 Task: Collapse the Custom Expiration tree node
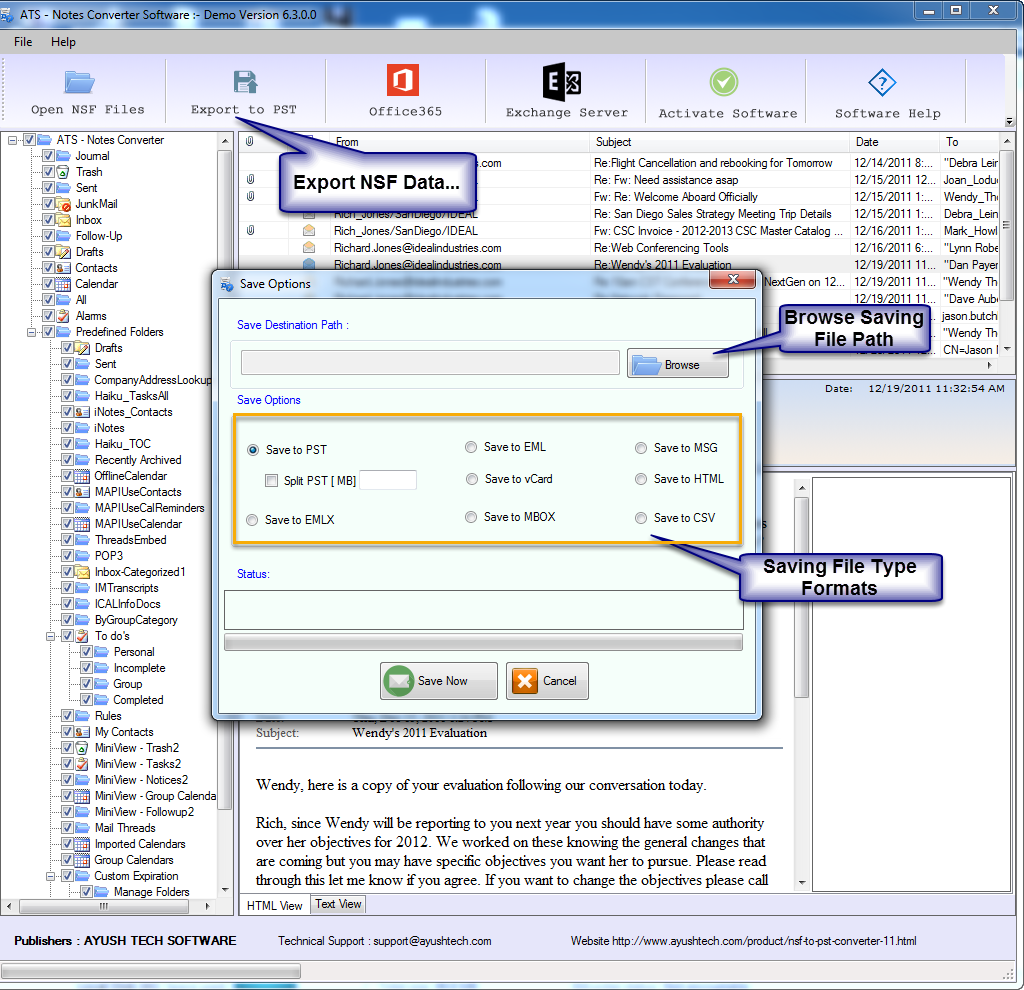51,876
